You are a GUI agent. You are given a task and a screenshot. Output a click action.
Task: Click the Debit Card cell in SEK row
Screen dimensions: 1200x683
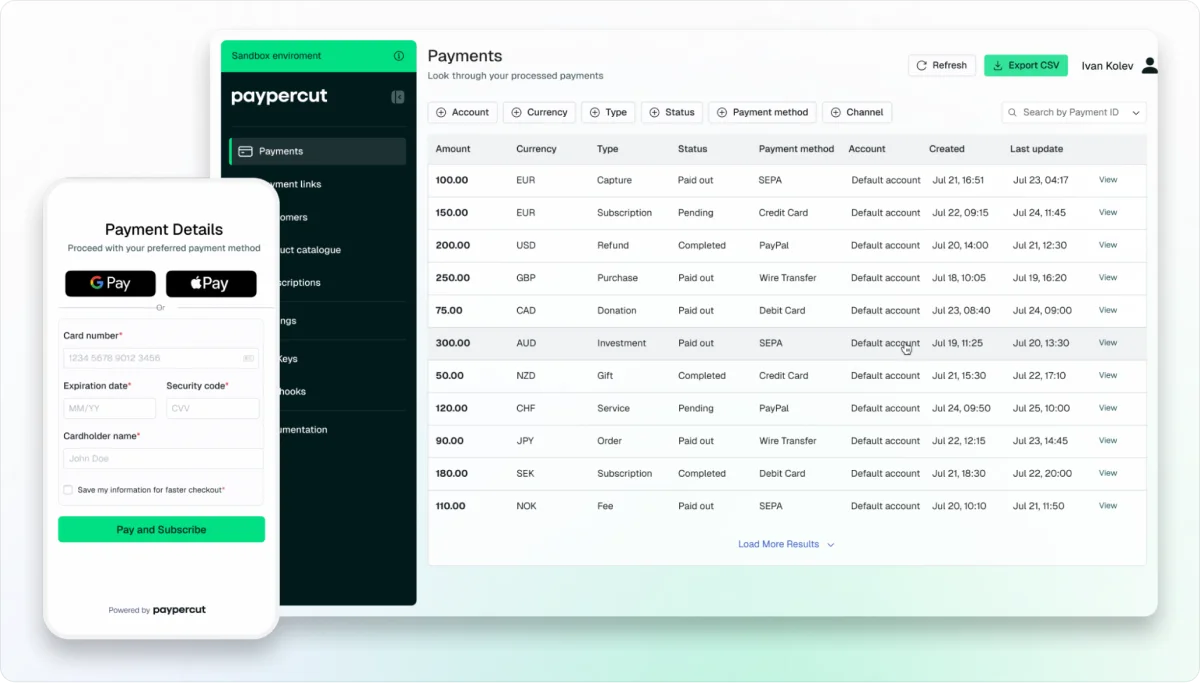(x=782, y=474)
